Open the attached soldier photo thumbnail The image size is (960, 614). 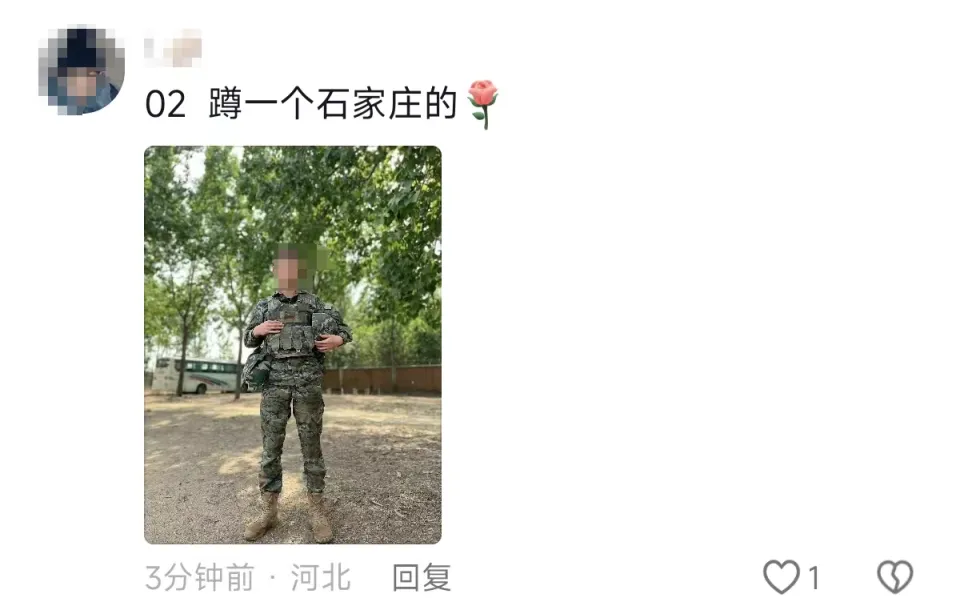[293, 345]
